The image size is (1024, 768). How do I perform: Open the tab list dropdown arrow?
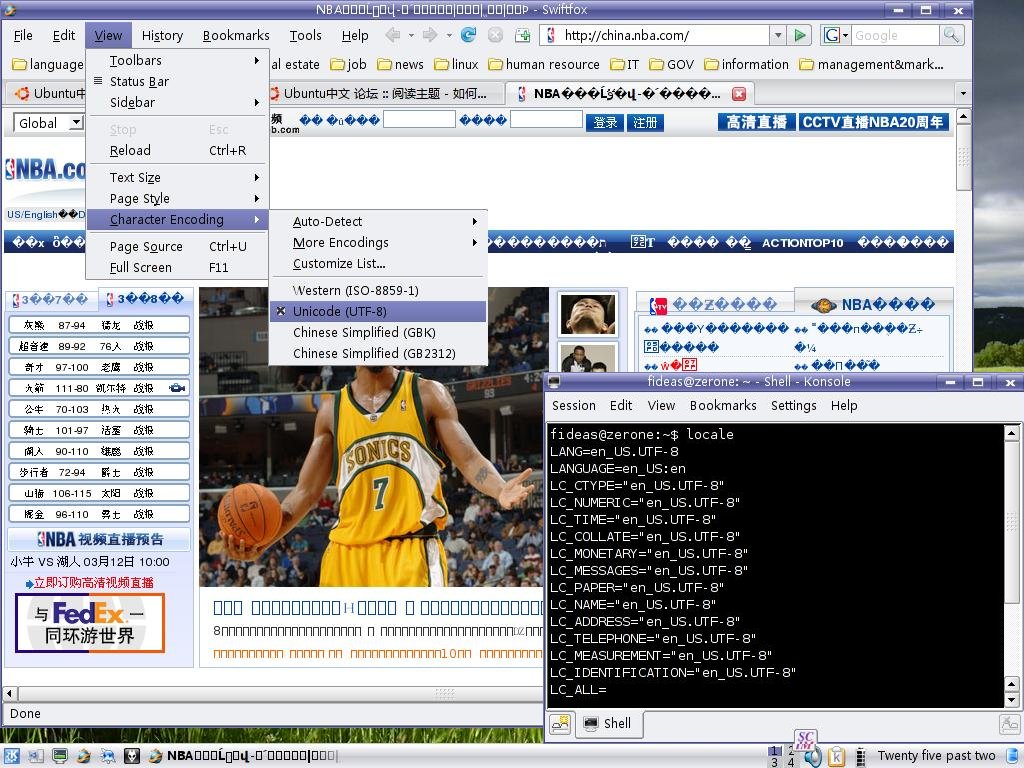pos(963,93)
